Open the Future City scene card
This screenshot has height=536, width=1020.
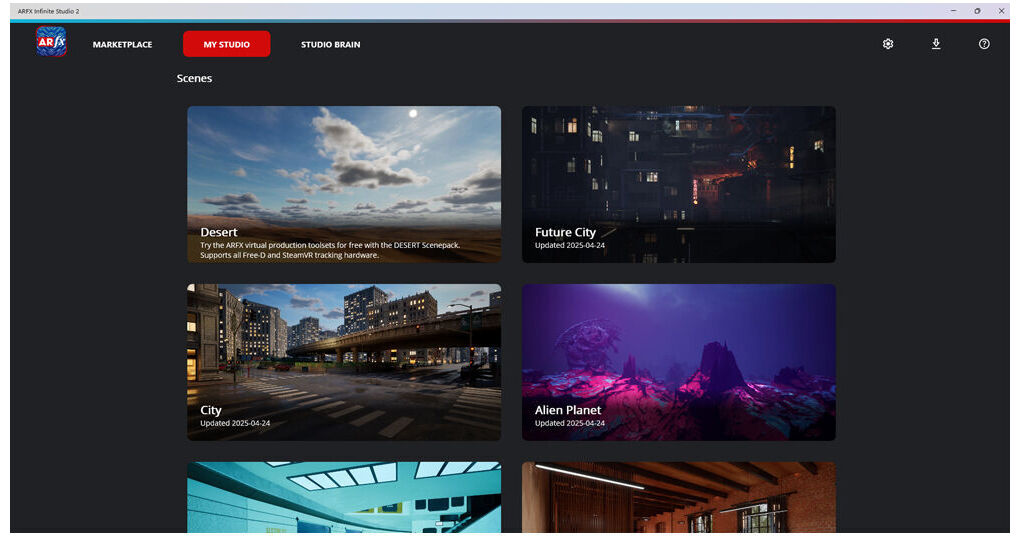[678, 184]
